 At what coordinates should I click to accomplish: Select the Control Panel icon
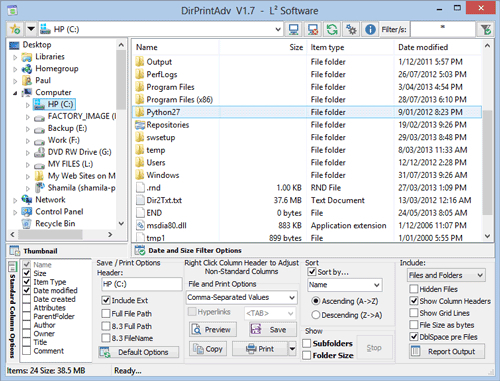(27, 212)
